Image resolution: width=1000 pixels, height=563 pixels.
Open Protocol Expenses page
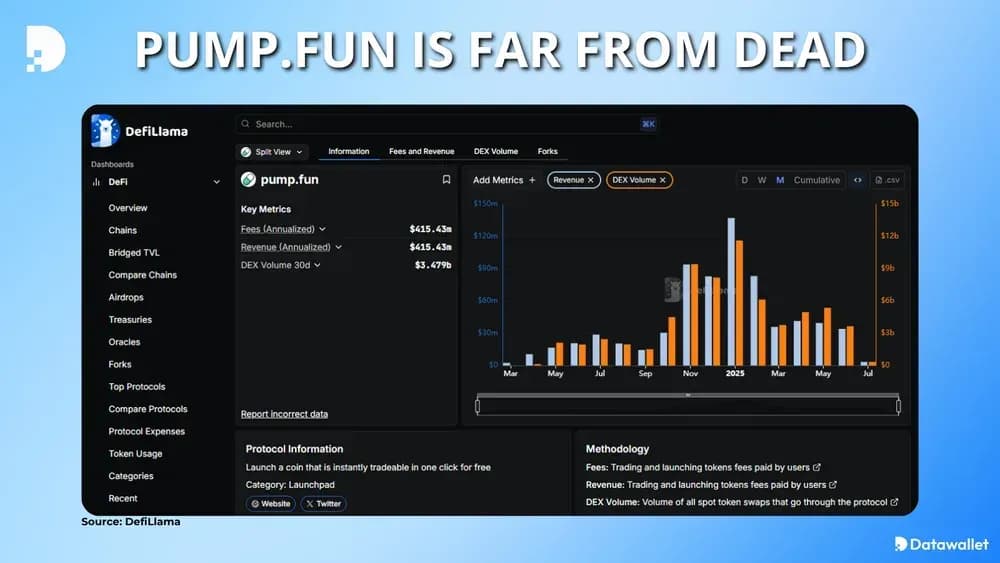tap(147, 431)
